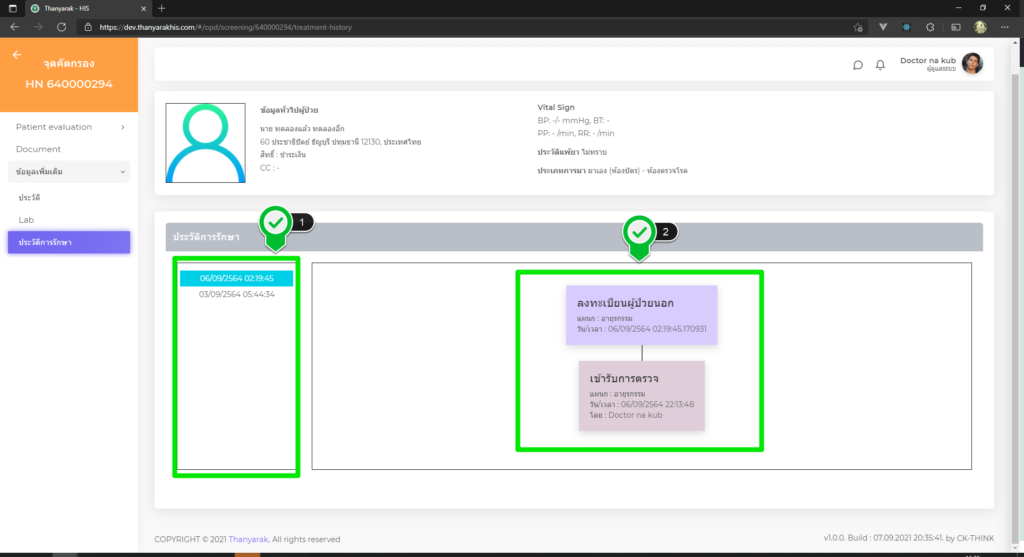Viewport: 1024px width, 557px height.
Task: Click the Doctor na kub profile avatar
Action: point(972,64)
